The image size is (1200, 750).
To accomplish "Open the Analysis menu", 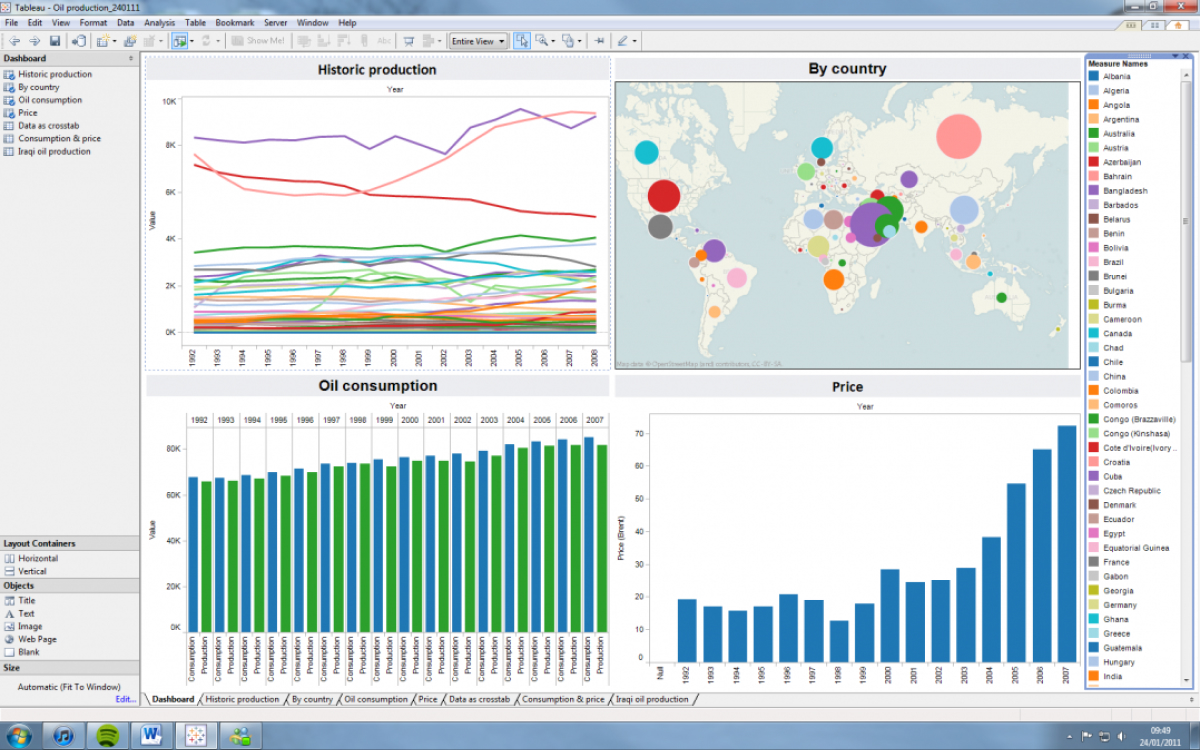I will [159, 22].
